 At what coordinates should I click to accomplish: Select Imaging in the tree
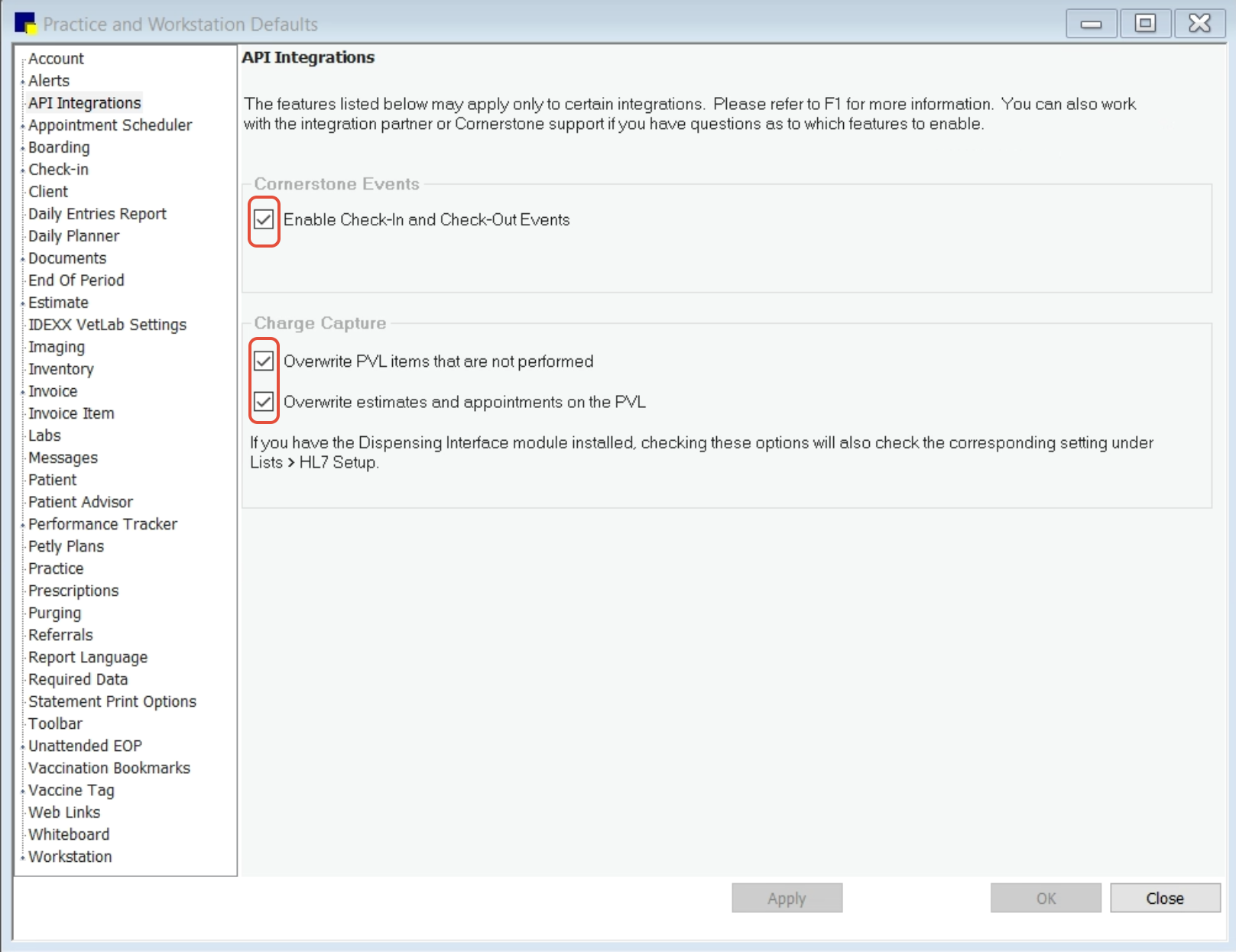pos(57,347)
